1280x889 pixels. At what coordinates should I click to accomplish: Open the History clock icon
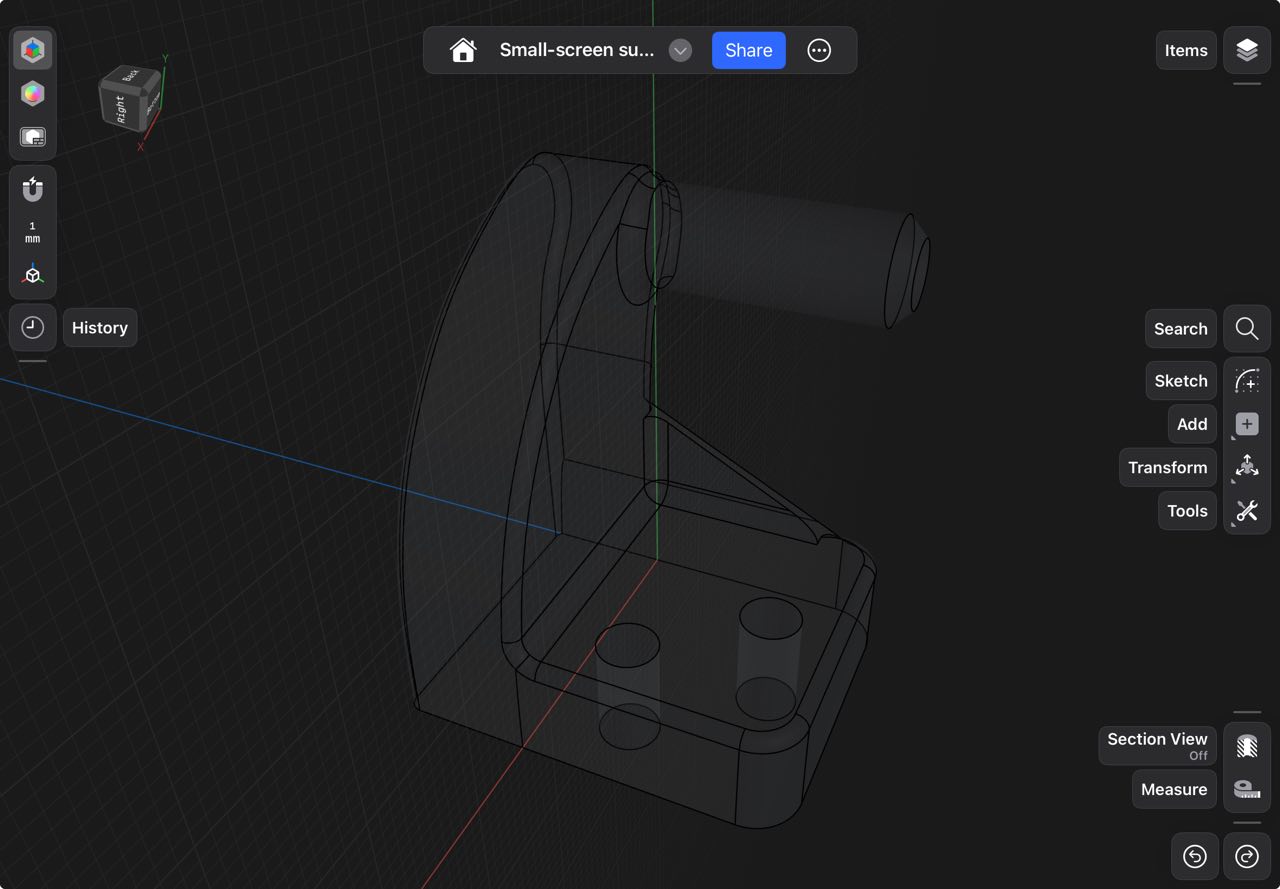[x=33, y=328]
